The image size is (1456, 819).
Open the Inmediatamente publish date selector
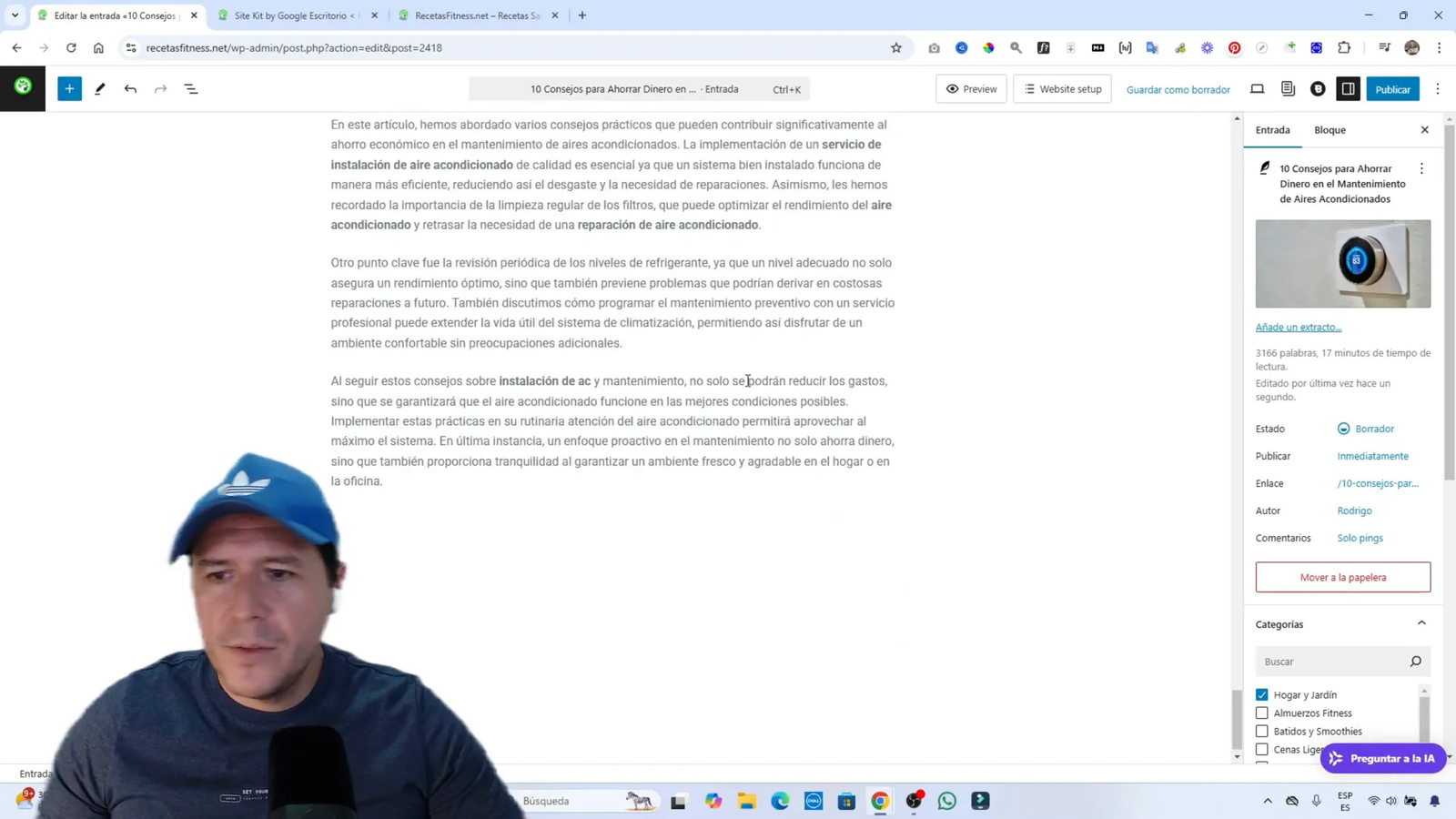[x=1372, y=455]
